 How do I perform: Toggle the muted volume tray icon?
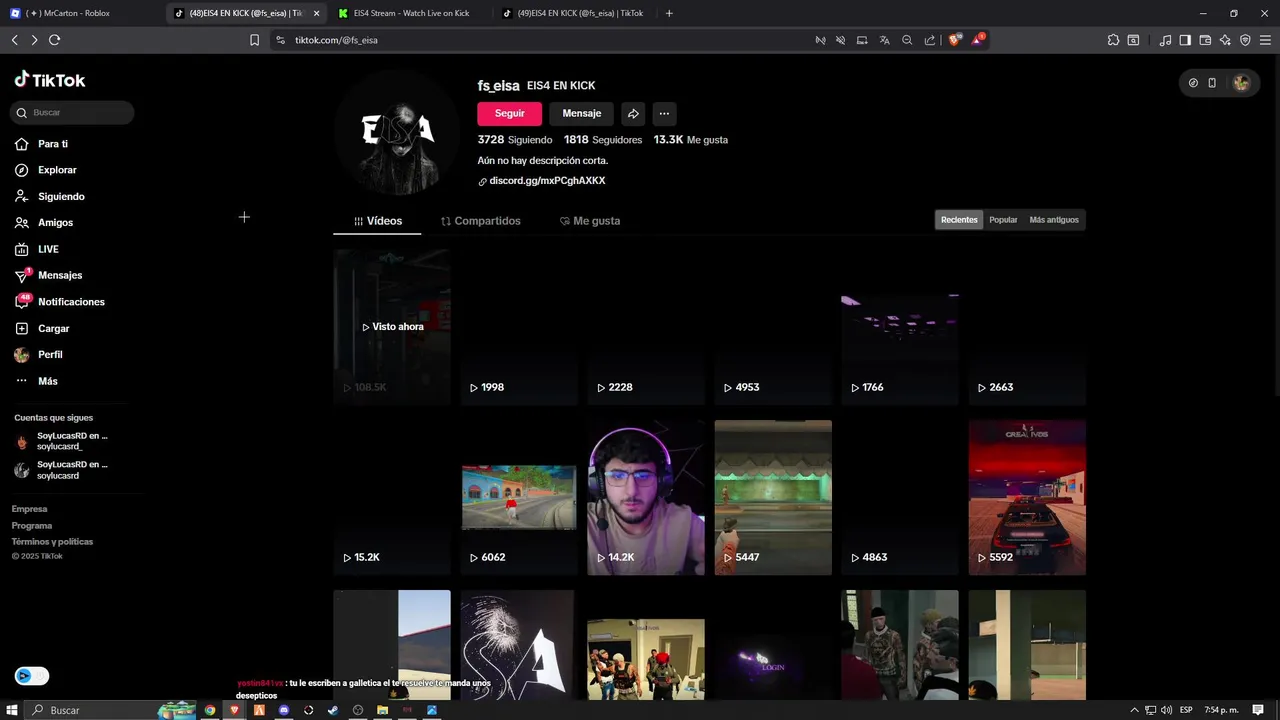(1165, 710)
